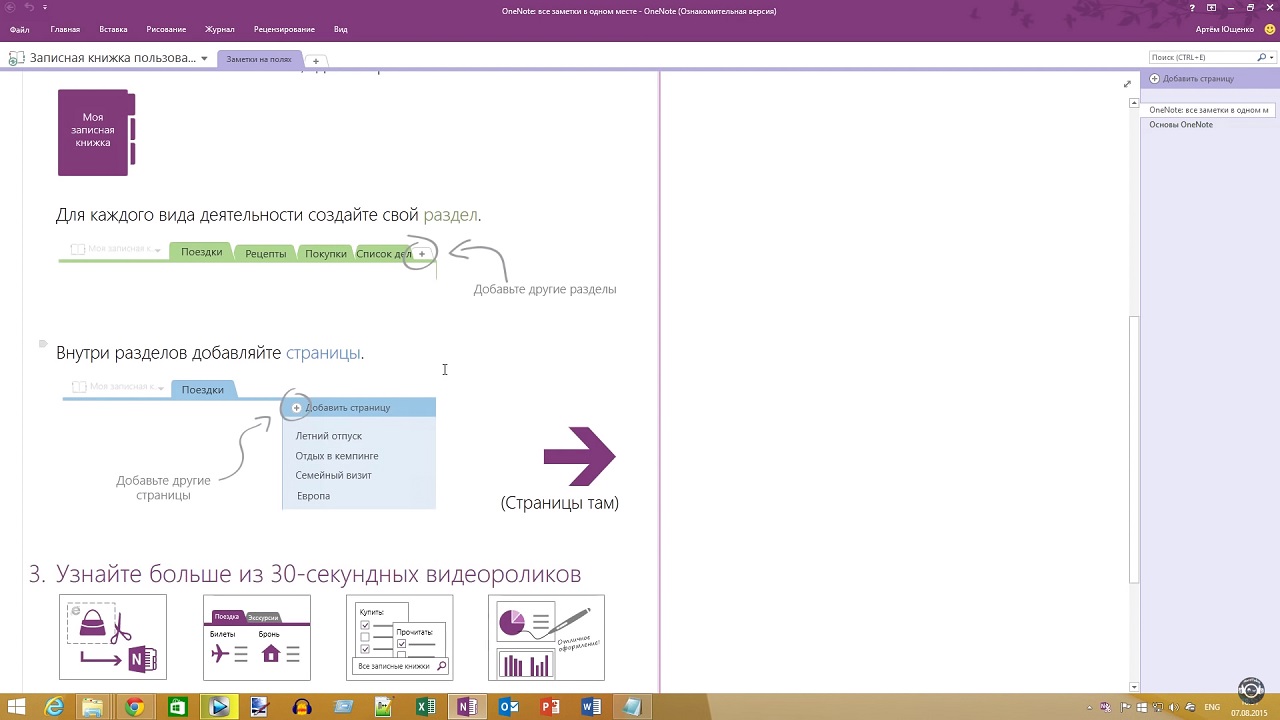Image resolution: width=1280 pixels, height=720 pixels.
Task: Launch Google Chrome from the taskbar
Action: point(134,707)
